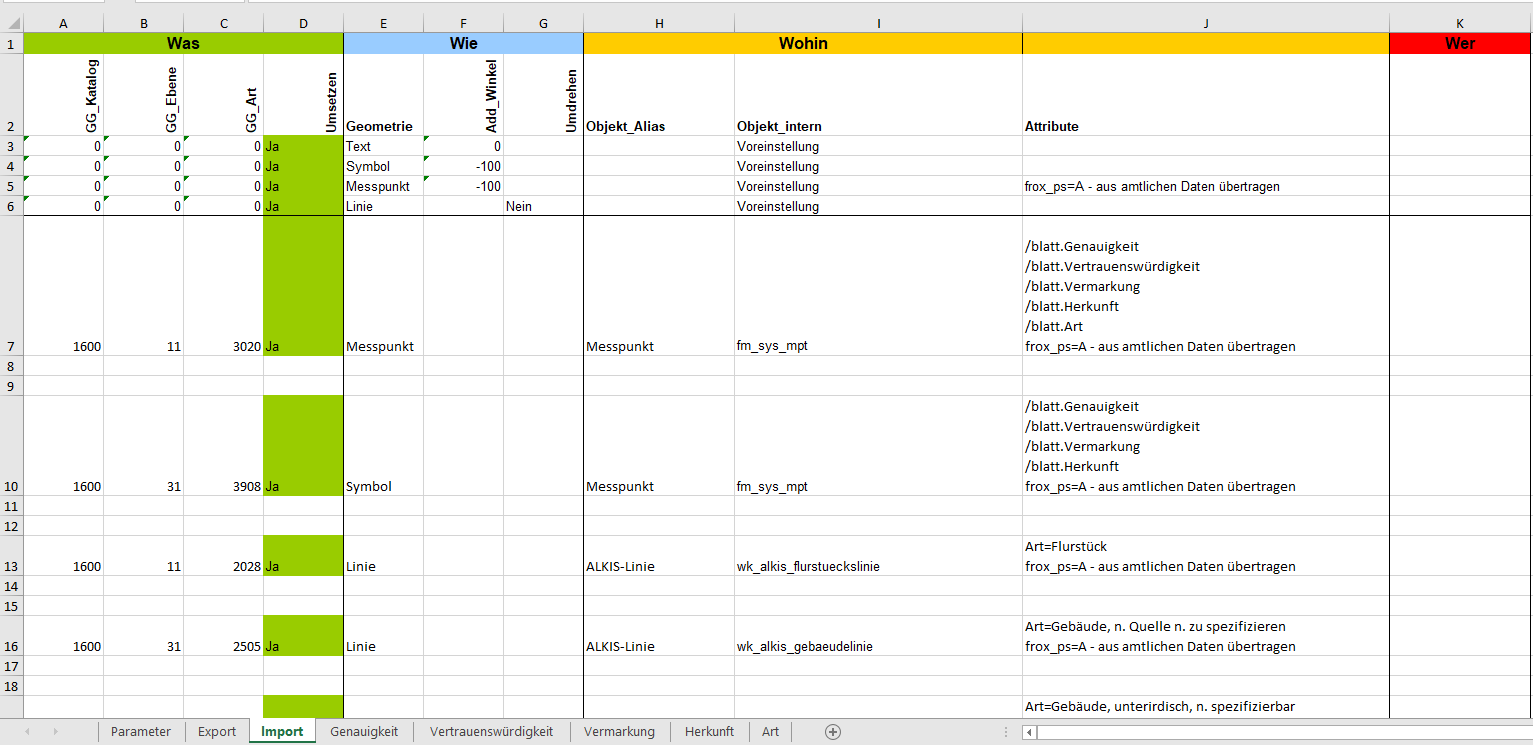1533x745 pixels.
Task: Click the previous sheet navigation arrow
Action: [x=27, y=732]
